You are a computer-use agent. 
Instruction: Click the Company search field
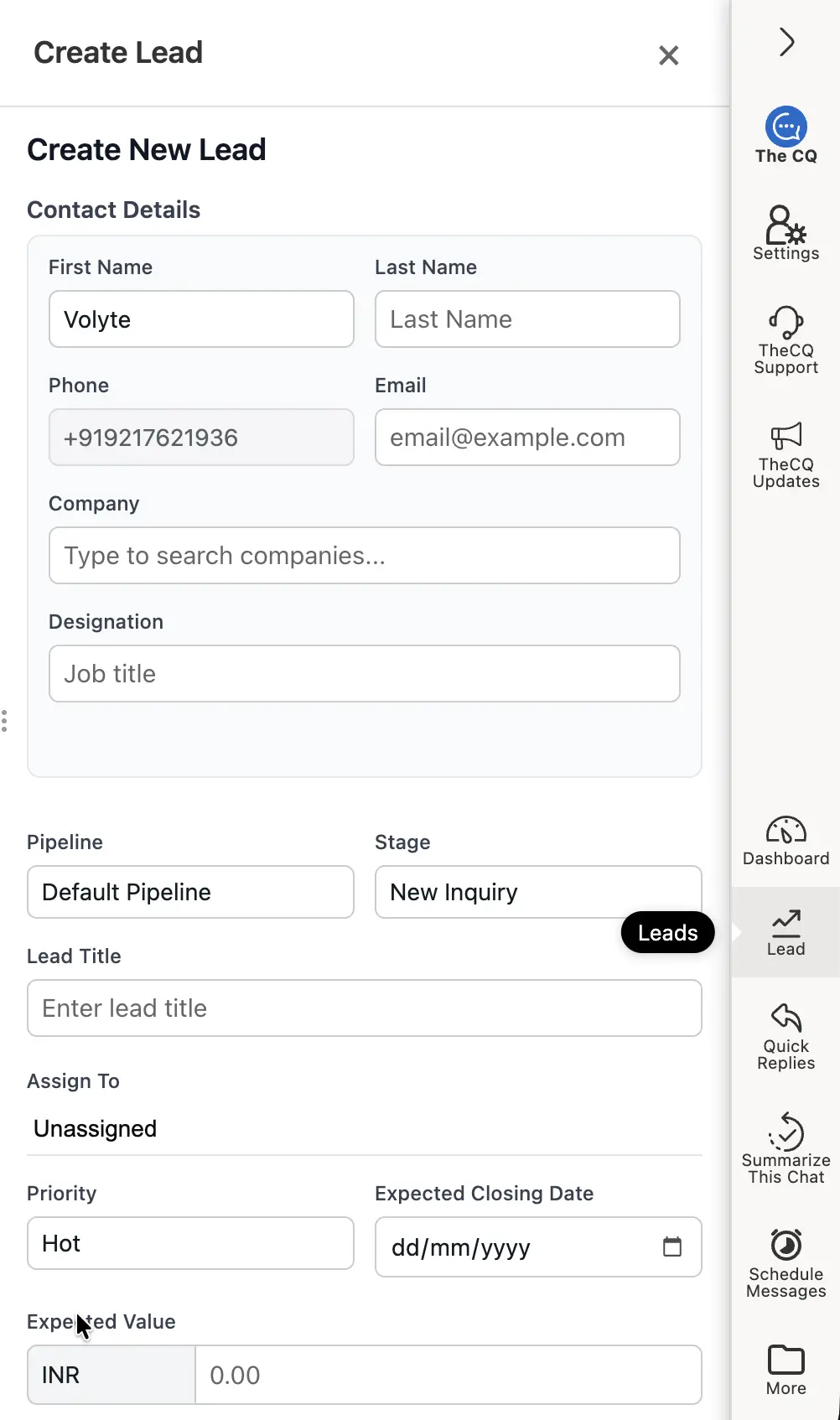[365, 556]
